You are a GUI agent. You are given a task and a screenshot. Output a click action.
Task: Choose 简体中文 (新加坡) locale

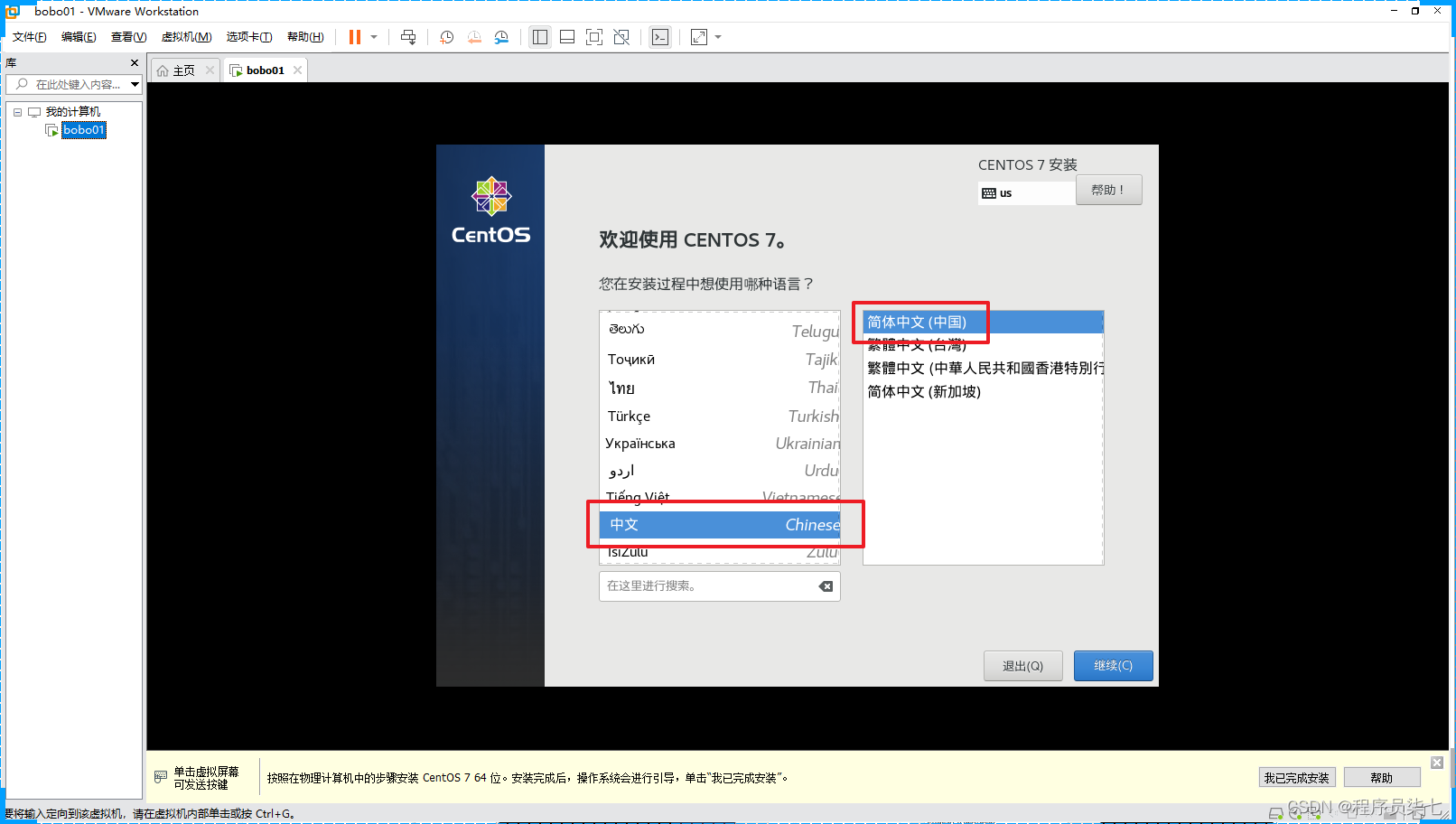(x=984, y=391)
